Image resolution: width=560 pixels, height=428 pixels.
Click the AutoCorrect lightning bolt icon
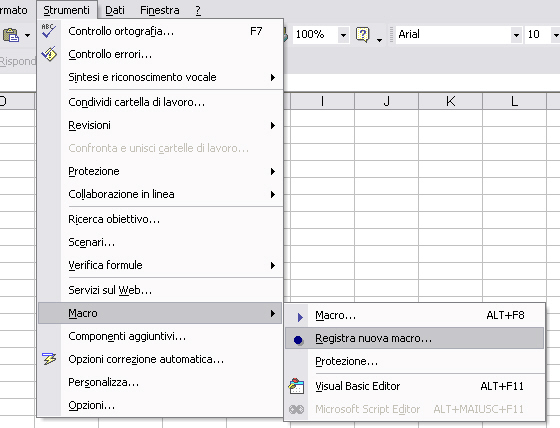click(49, 359)
